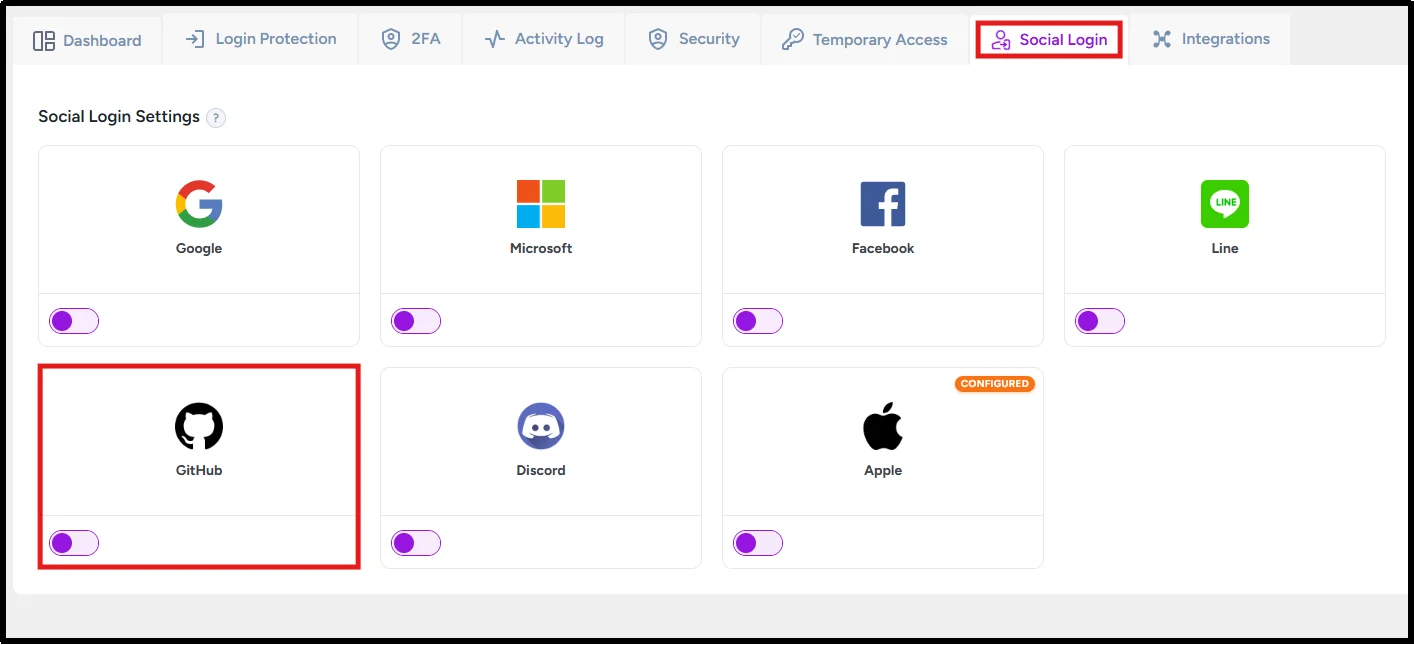The image size is (1414, 645).
Task: Toggle the GitHub login switch
Action: point(74,543)
